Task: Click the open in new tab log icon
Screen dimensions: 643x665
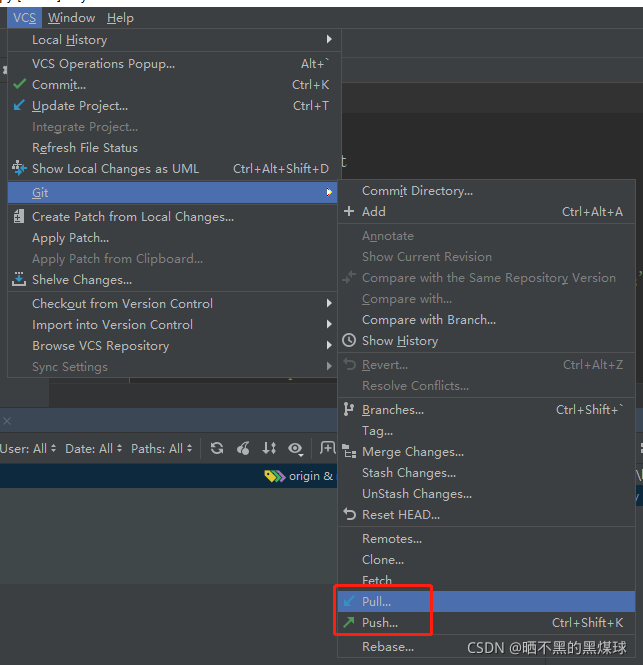Action: click(327, 448)
